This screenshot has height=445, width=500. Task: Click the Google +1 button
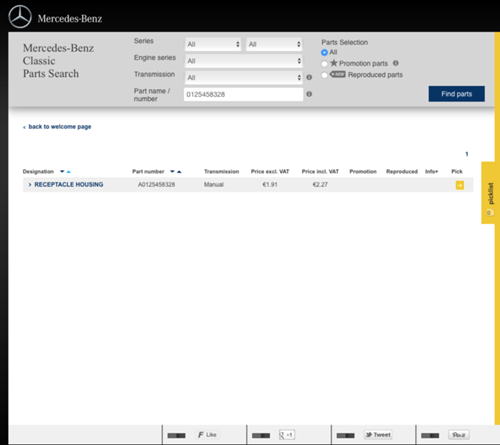286,435
